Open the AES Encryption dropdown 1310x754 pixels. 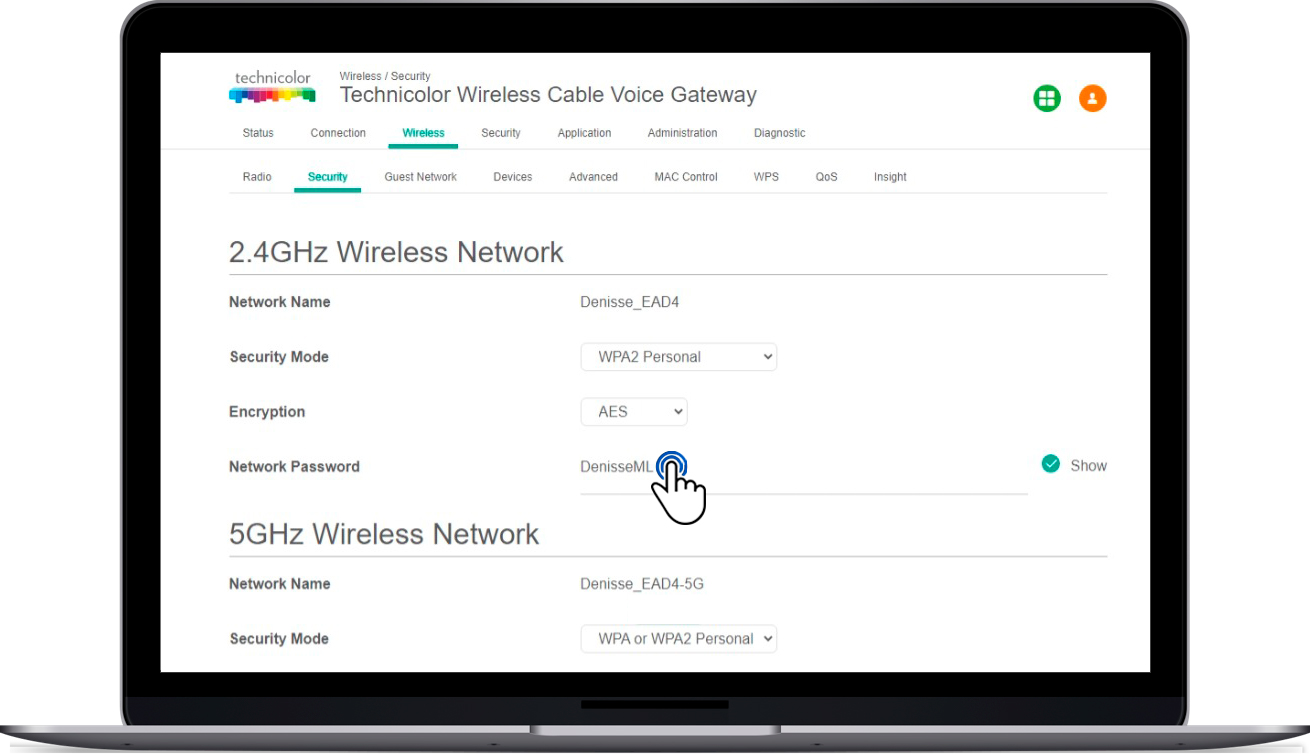634,412
